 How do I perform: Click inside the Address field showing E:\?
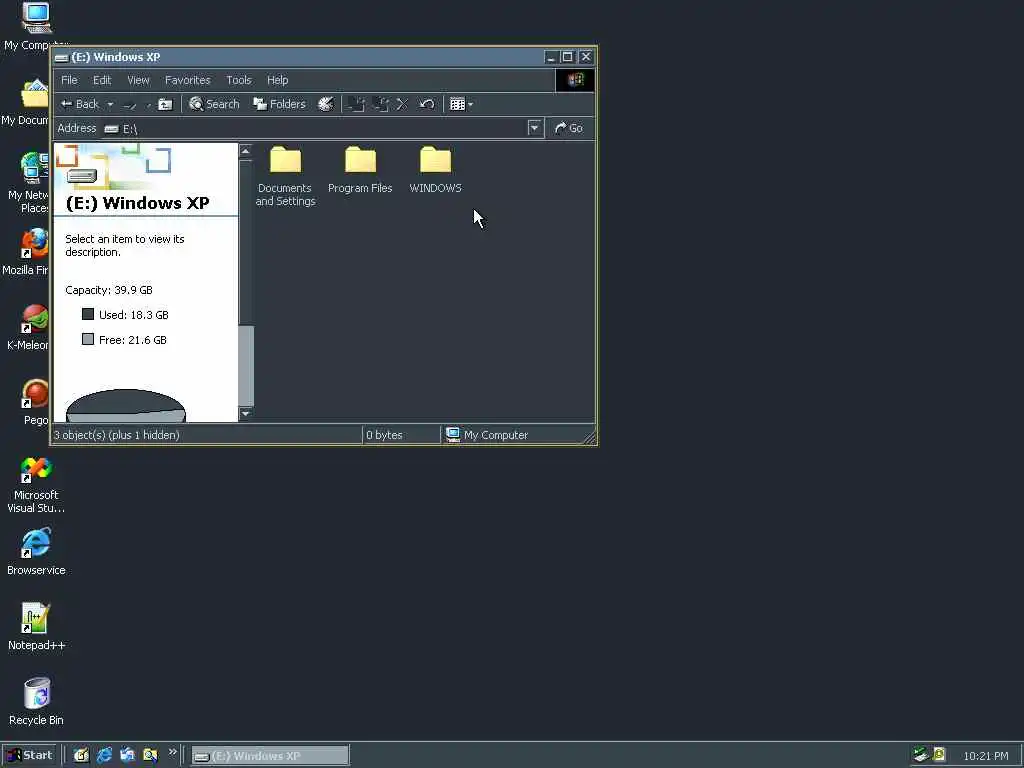(x=313, y=128)
